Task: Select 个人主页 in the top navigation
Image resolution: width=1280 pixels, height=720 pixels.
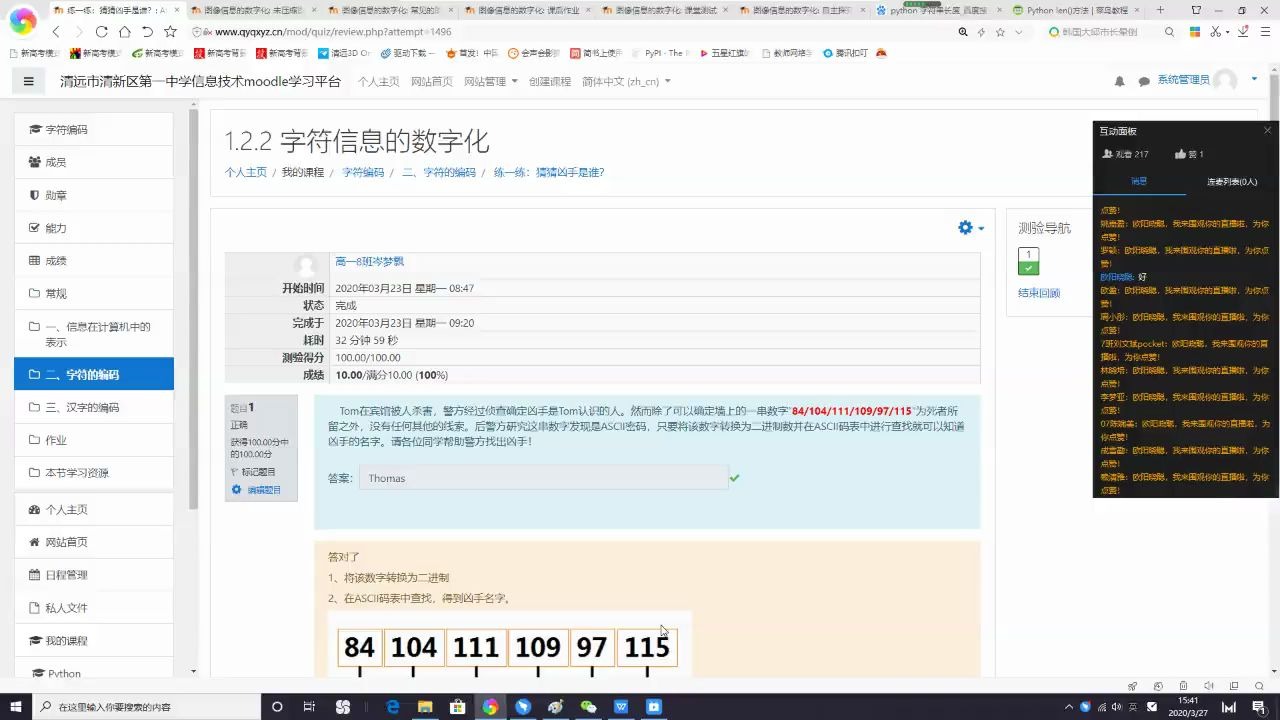Action: 378,81
